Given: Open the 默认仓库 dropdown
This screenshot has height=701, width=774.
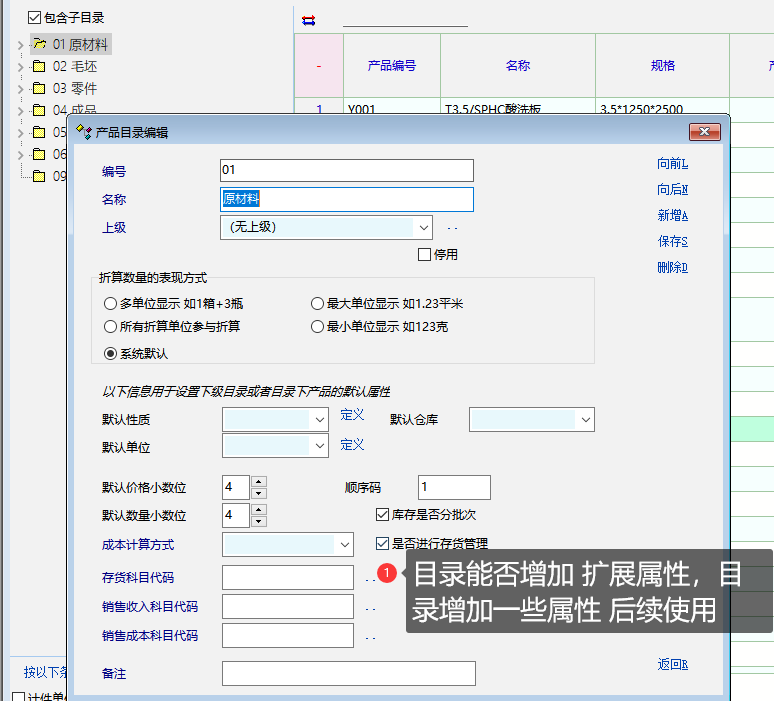Looking at the screenshot, I should (x=585, y=420).
